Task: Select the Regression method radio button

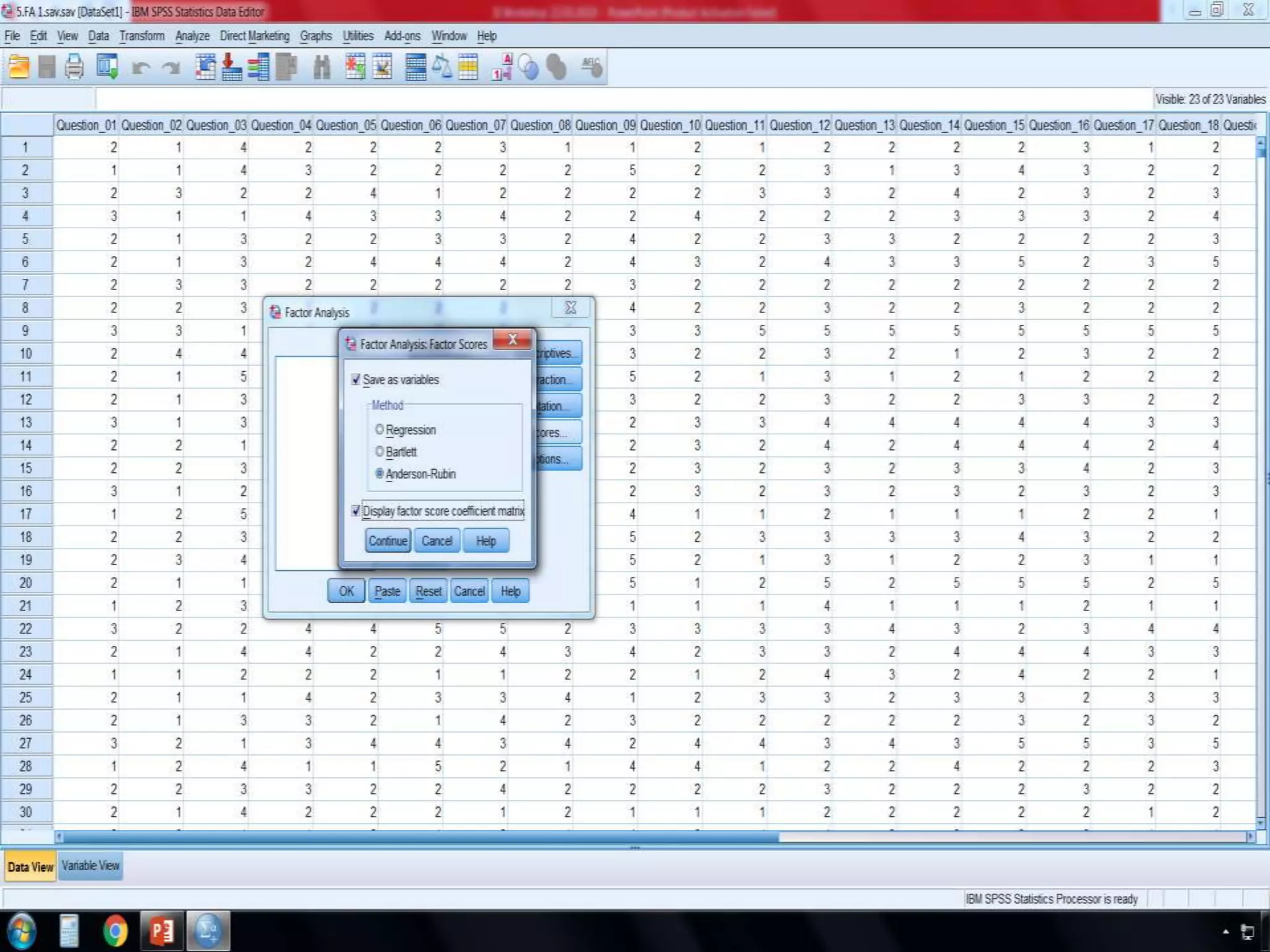Action: (380, 430)
